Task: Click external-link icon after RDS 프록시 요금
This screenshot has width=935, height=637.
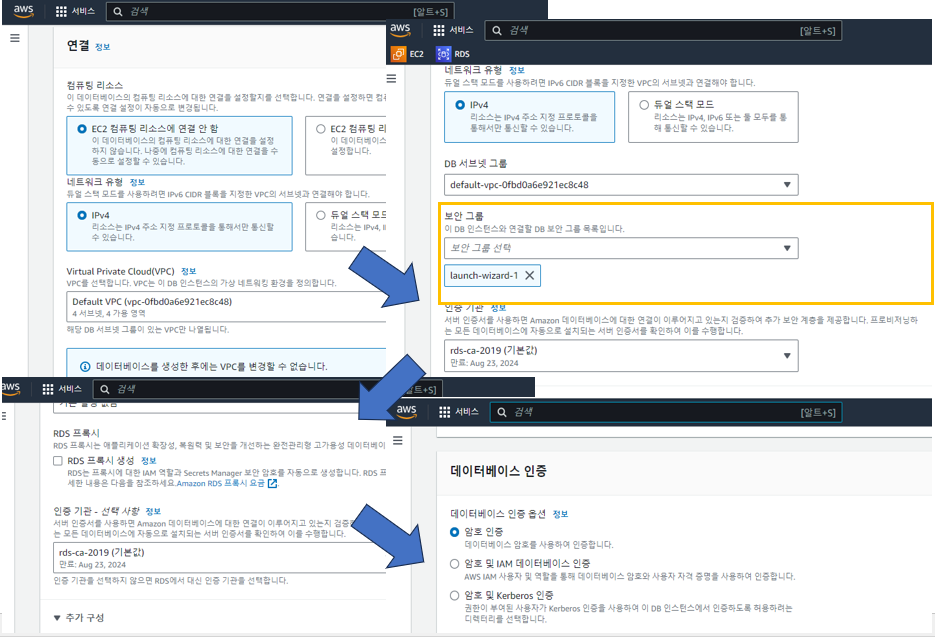Action: [273, 484]
